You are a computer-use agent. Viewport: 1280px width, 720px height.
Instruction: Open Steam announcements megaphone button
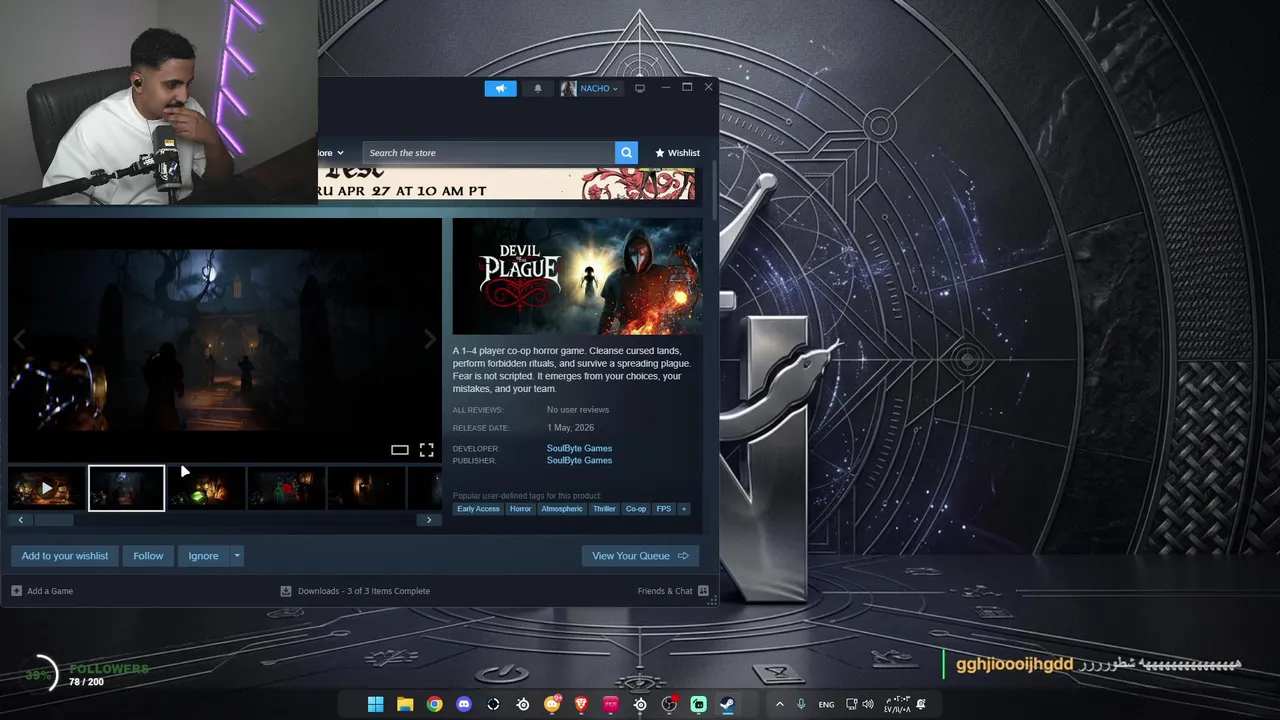point(500,88)
